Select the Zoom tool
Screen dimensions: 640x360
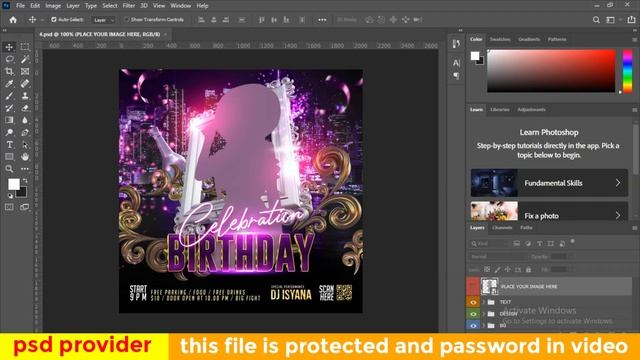(9, 169)
